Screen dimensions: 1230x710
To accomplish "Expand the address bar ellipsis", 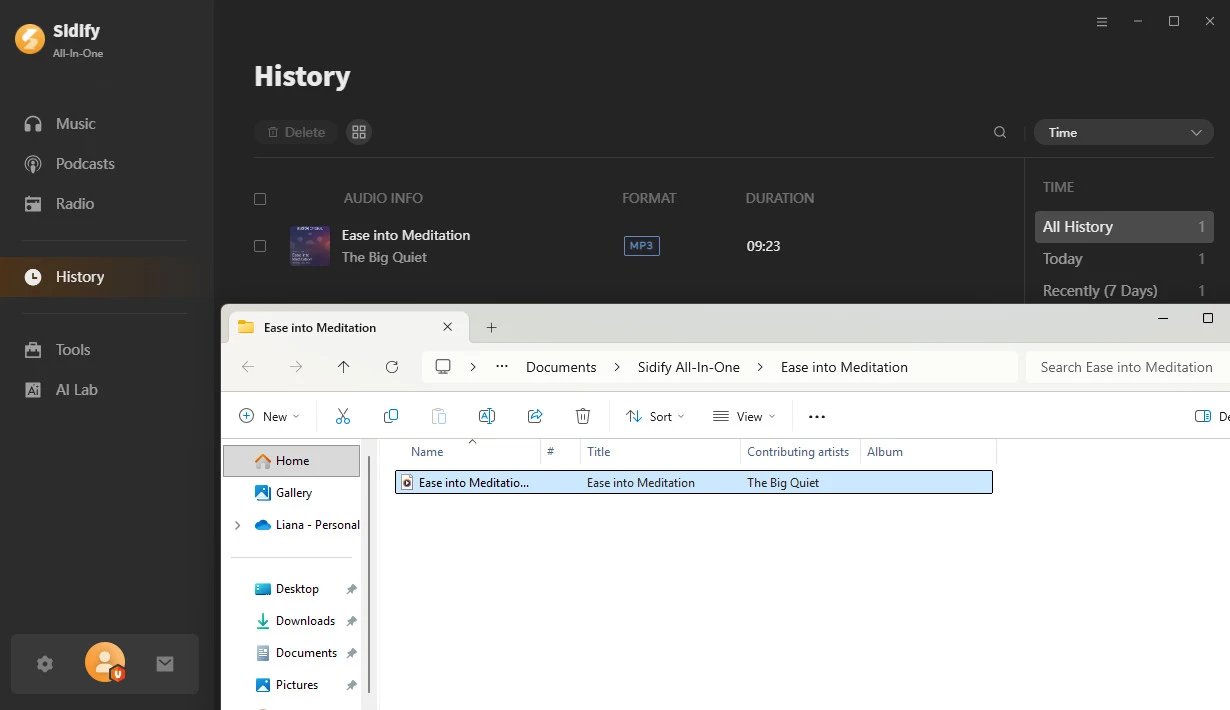I will click(502, 367).
